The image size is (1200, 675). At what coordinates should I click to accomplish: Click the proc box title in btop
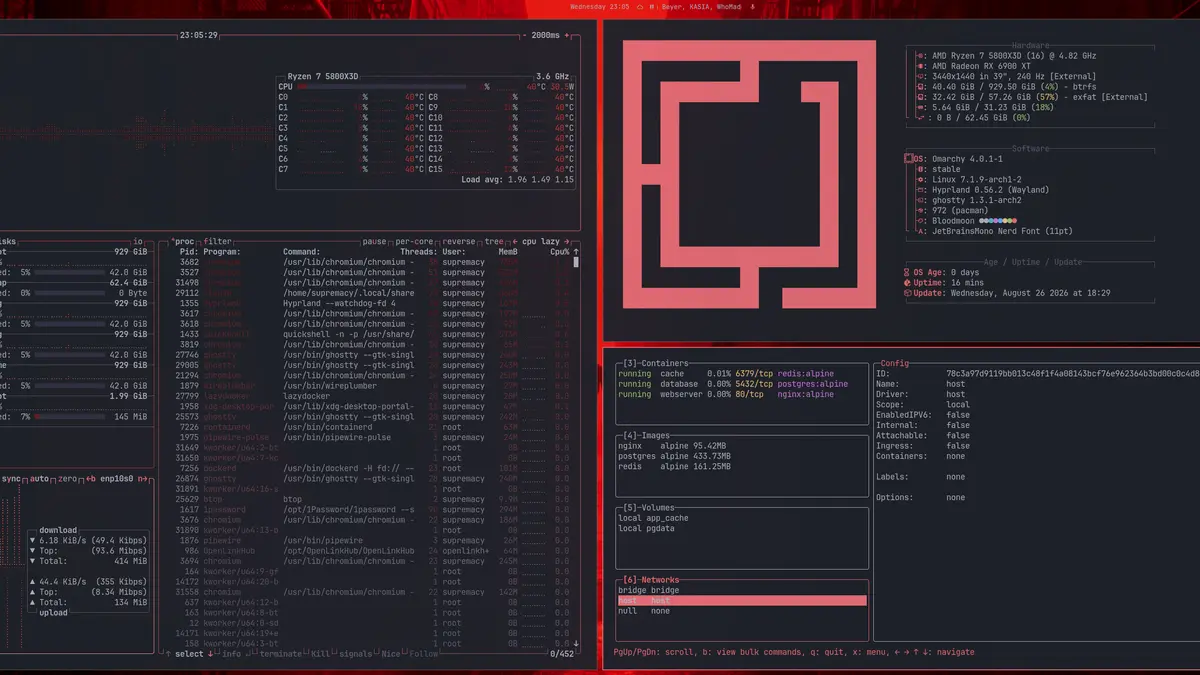click(x=183, y=242)
